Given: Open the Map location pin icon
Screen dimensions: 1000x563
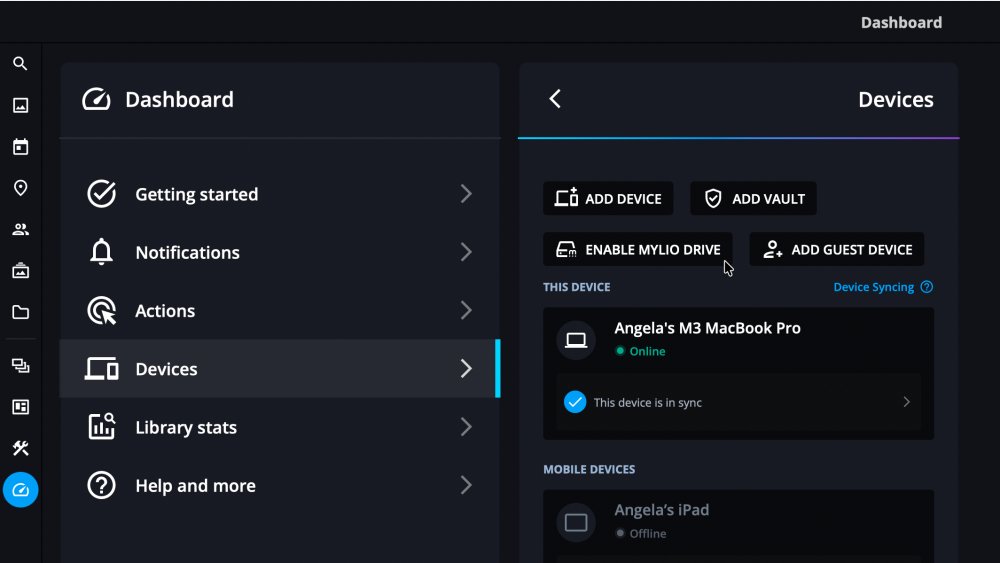Looking at the screenshot, I should tap(20, 188).
